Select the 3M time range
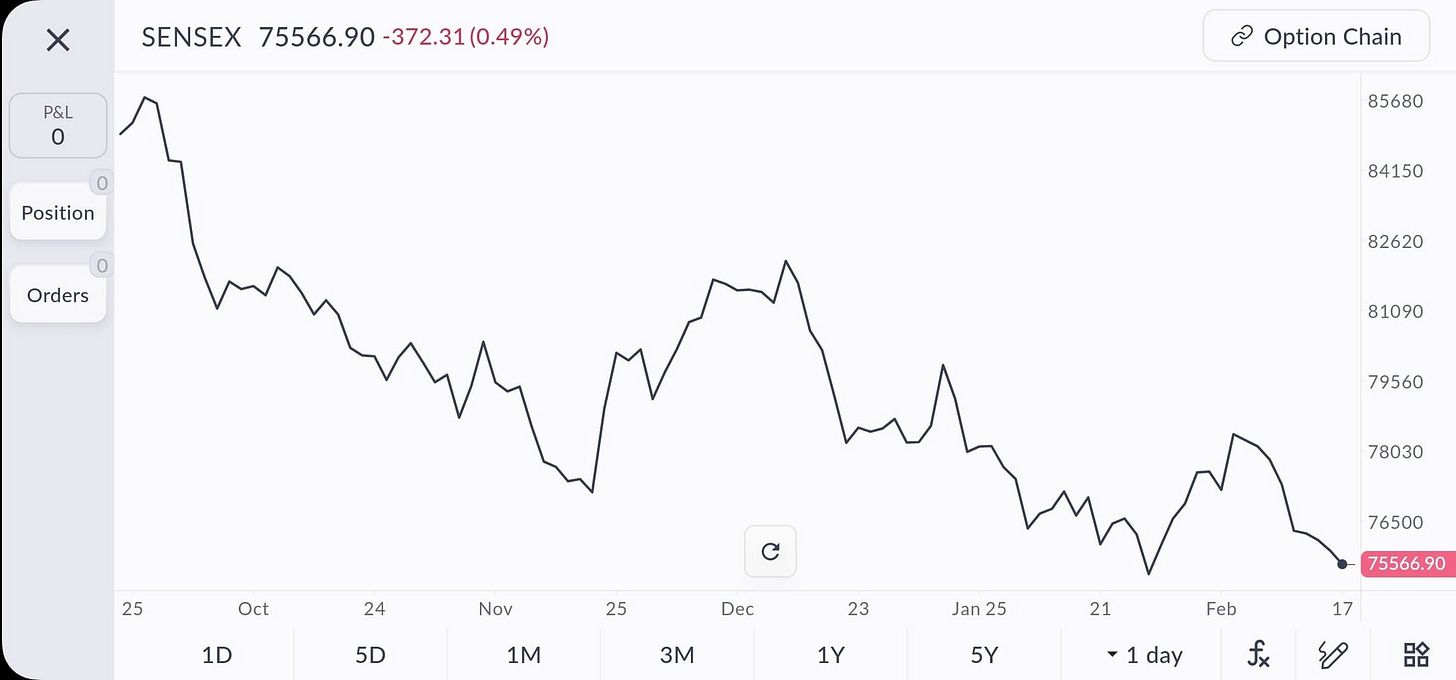The height and width of the screenshot is (680, 1456). click(x=677, y=655)
